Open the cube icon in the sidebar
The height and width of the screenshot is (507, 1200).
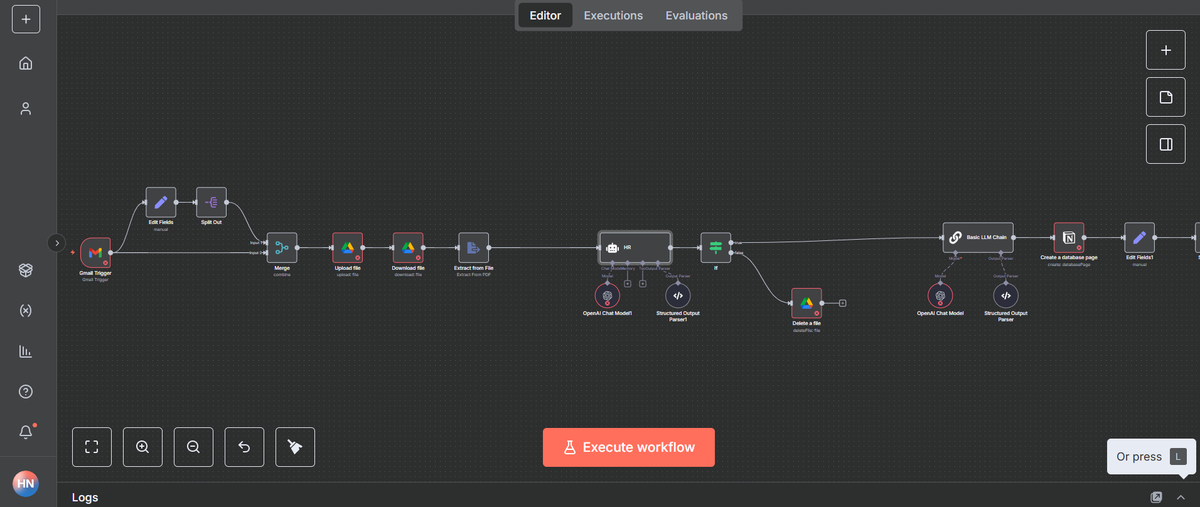pos(26,270)
